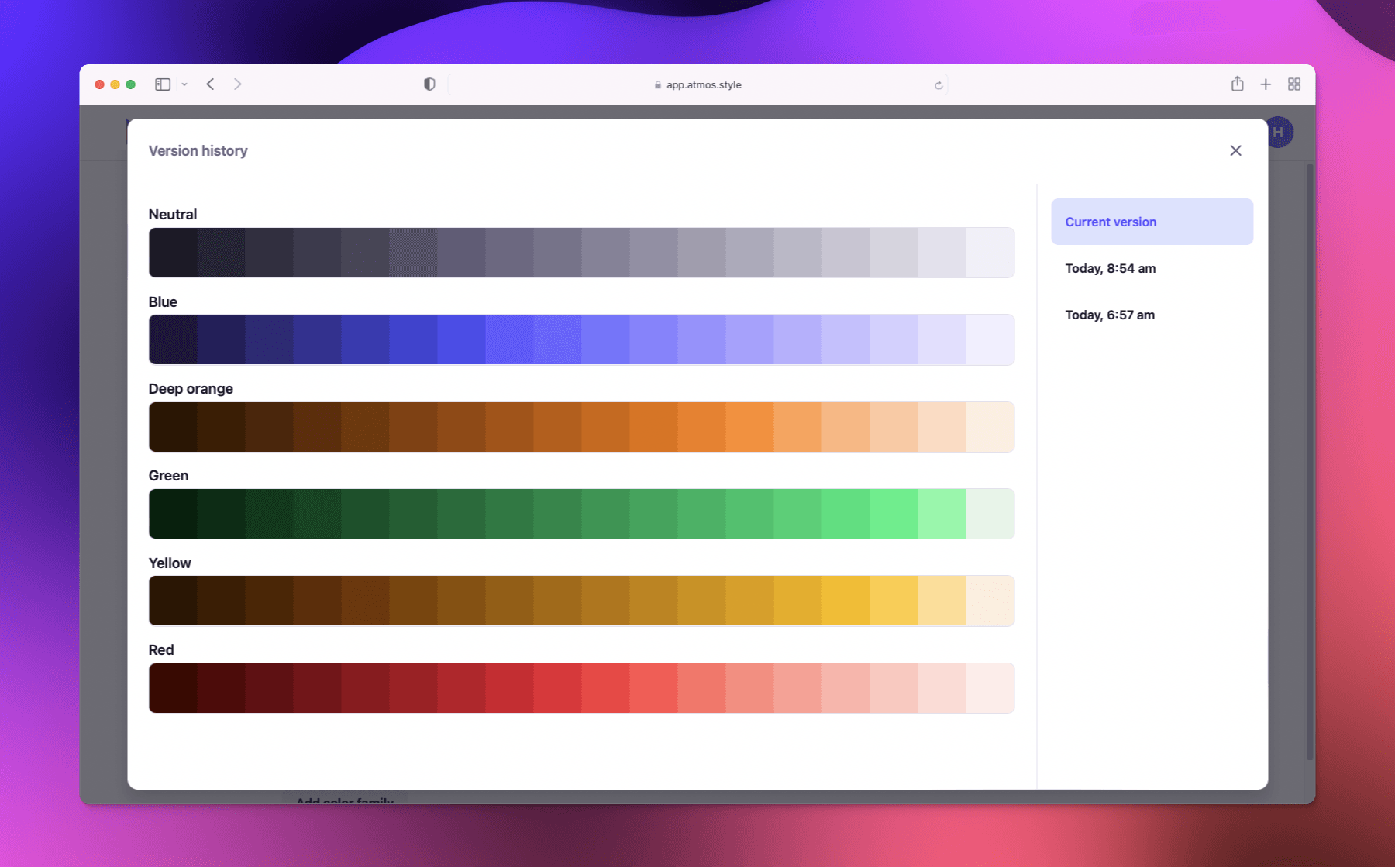Go back using the browser back arrow
The width and height of the screenshot is (1395, 868).
point(210,84)
